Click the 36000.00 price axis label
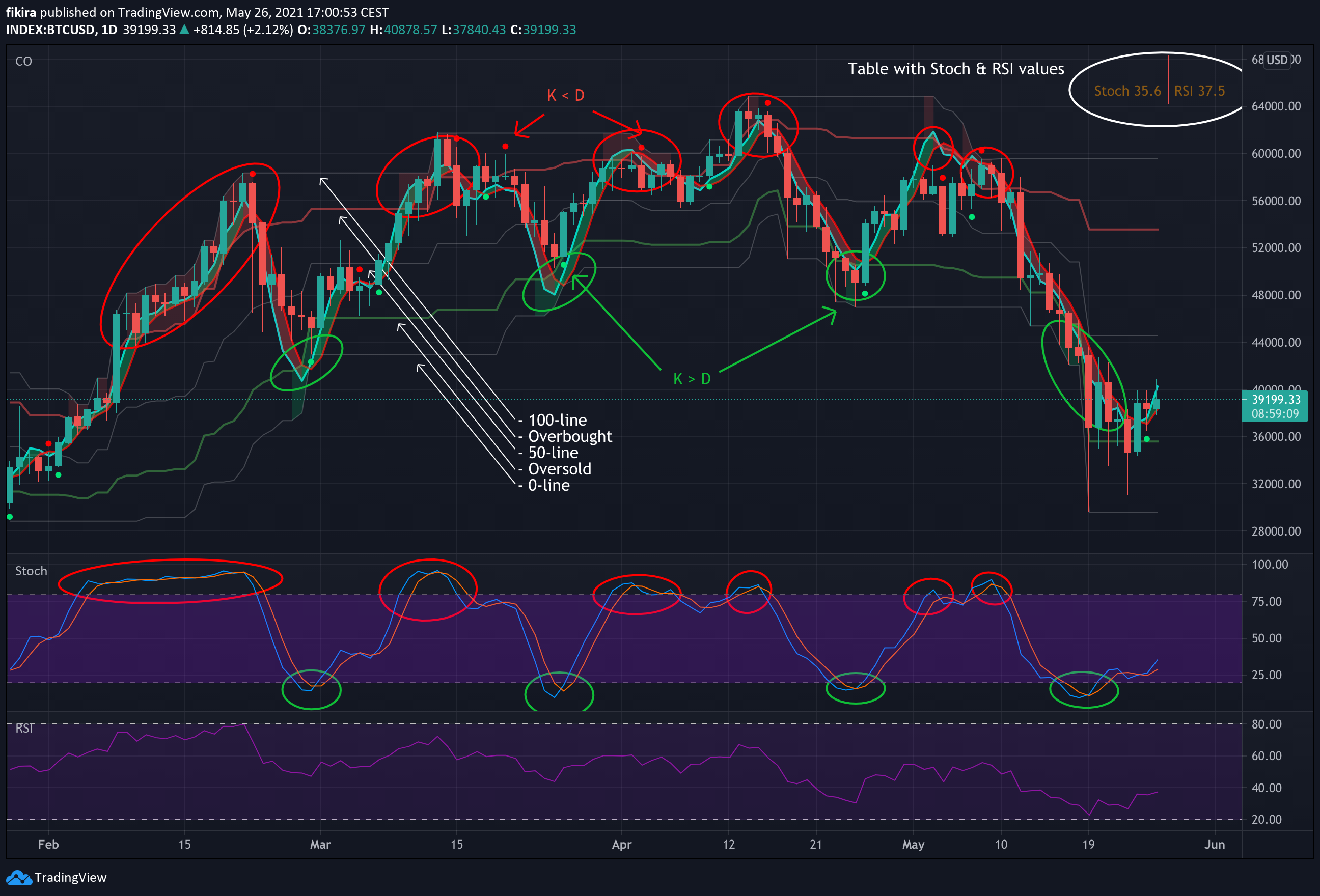Screen dimensions: 1320x896 coord(1276,437)
